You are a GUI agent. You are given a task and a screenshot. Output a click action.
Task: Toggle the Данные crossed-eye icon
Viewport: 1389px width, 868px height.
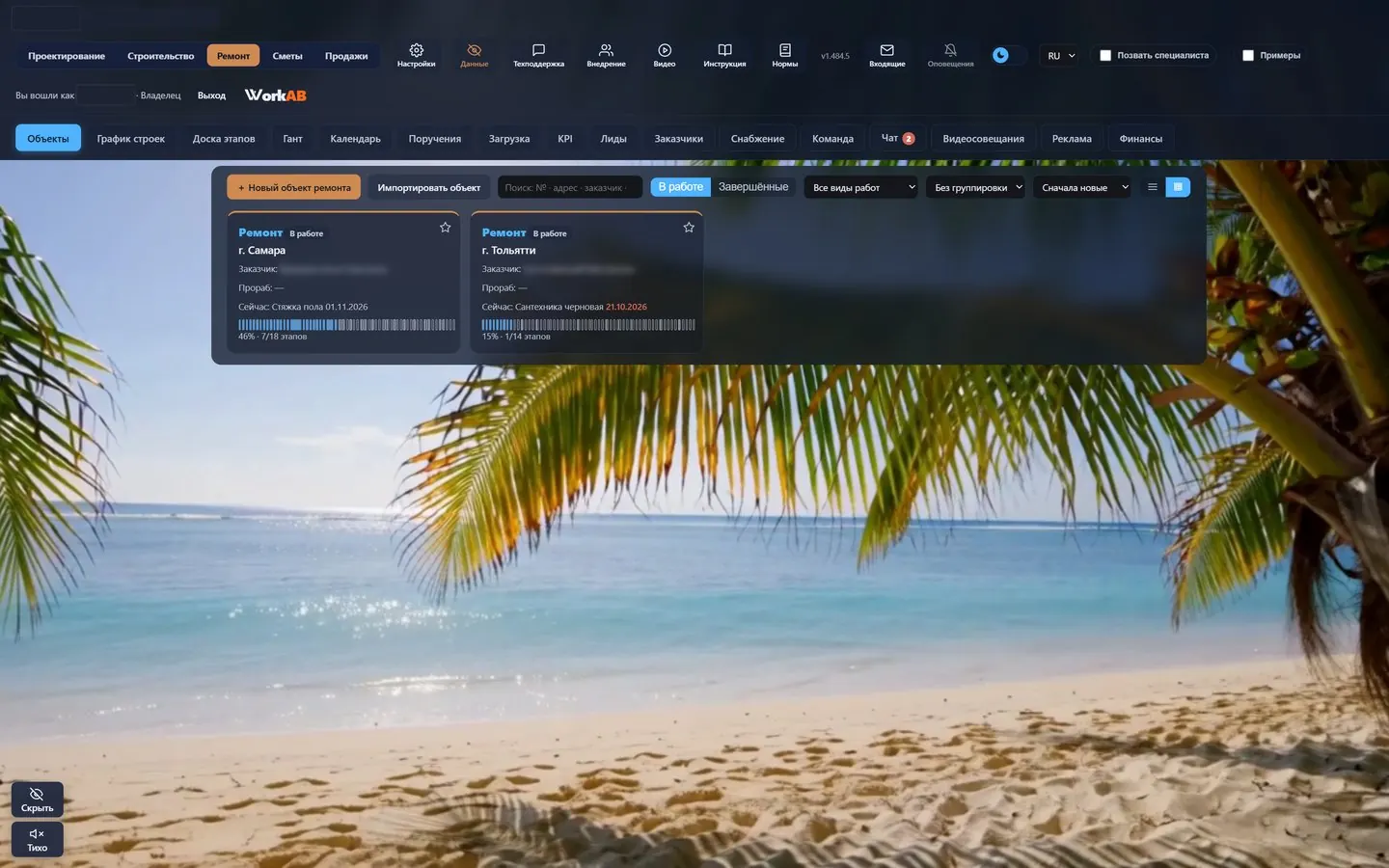click(474, 55)
